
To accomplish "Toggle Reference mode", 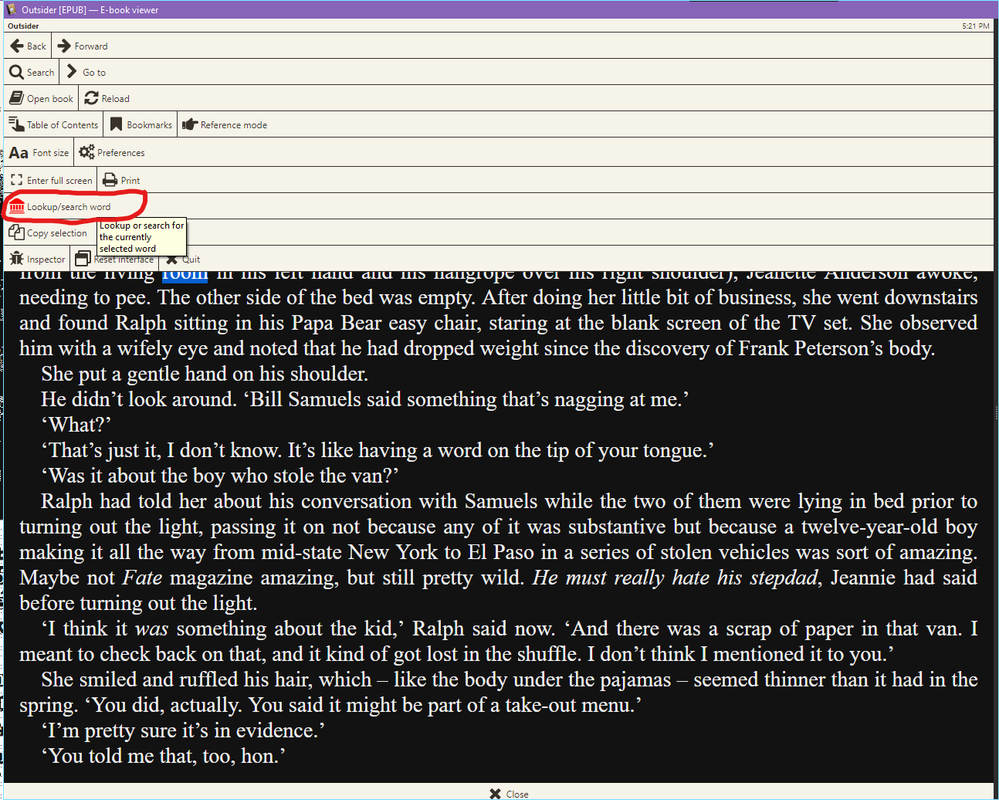I will 224,125.
